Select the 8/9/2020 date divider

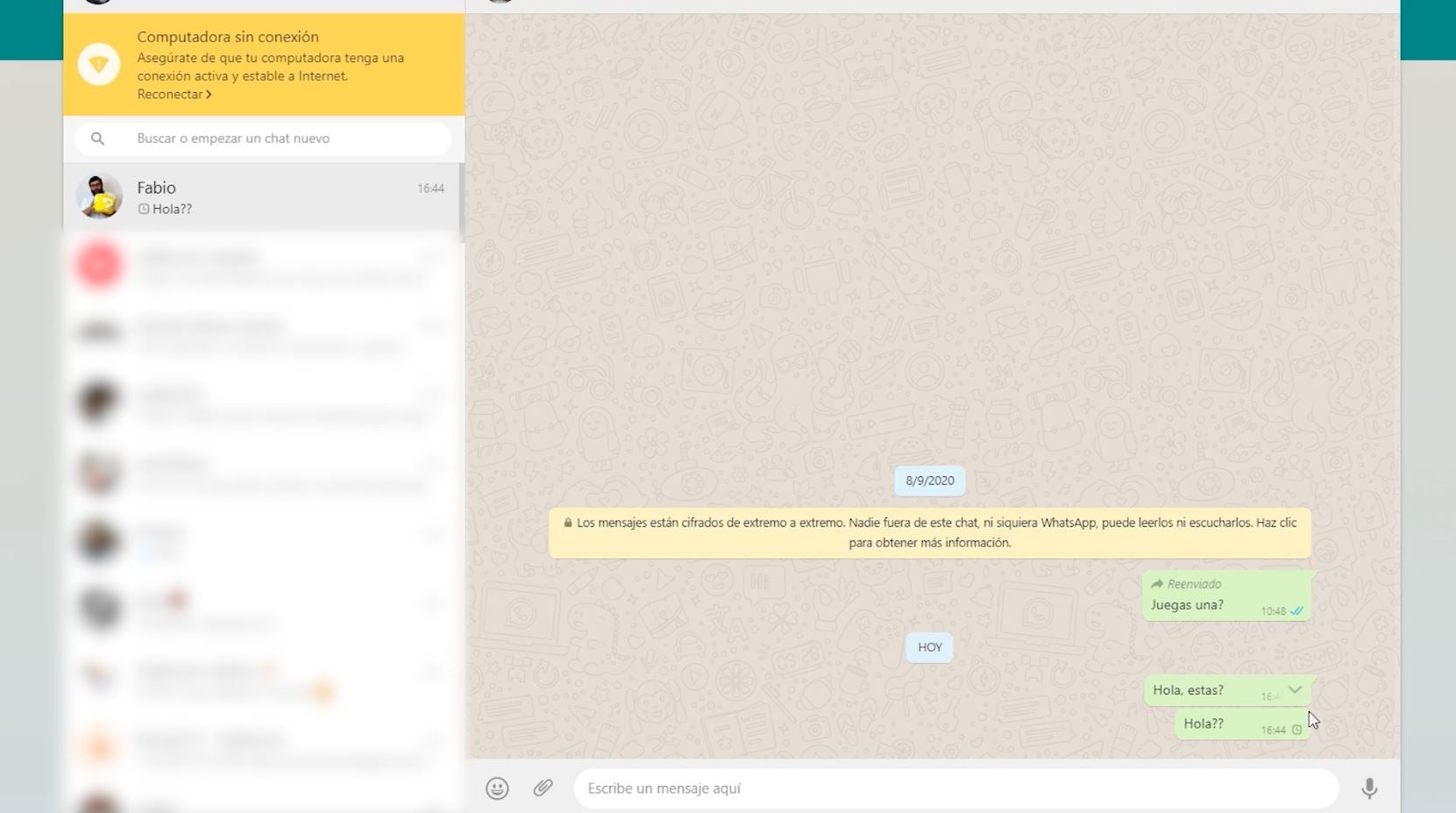click(929, 481)
